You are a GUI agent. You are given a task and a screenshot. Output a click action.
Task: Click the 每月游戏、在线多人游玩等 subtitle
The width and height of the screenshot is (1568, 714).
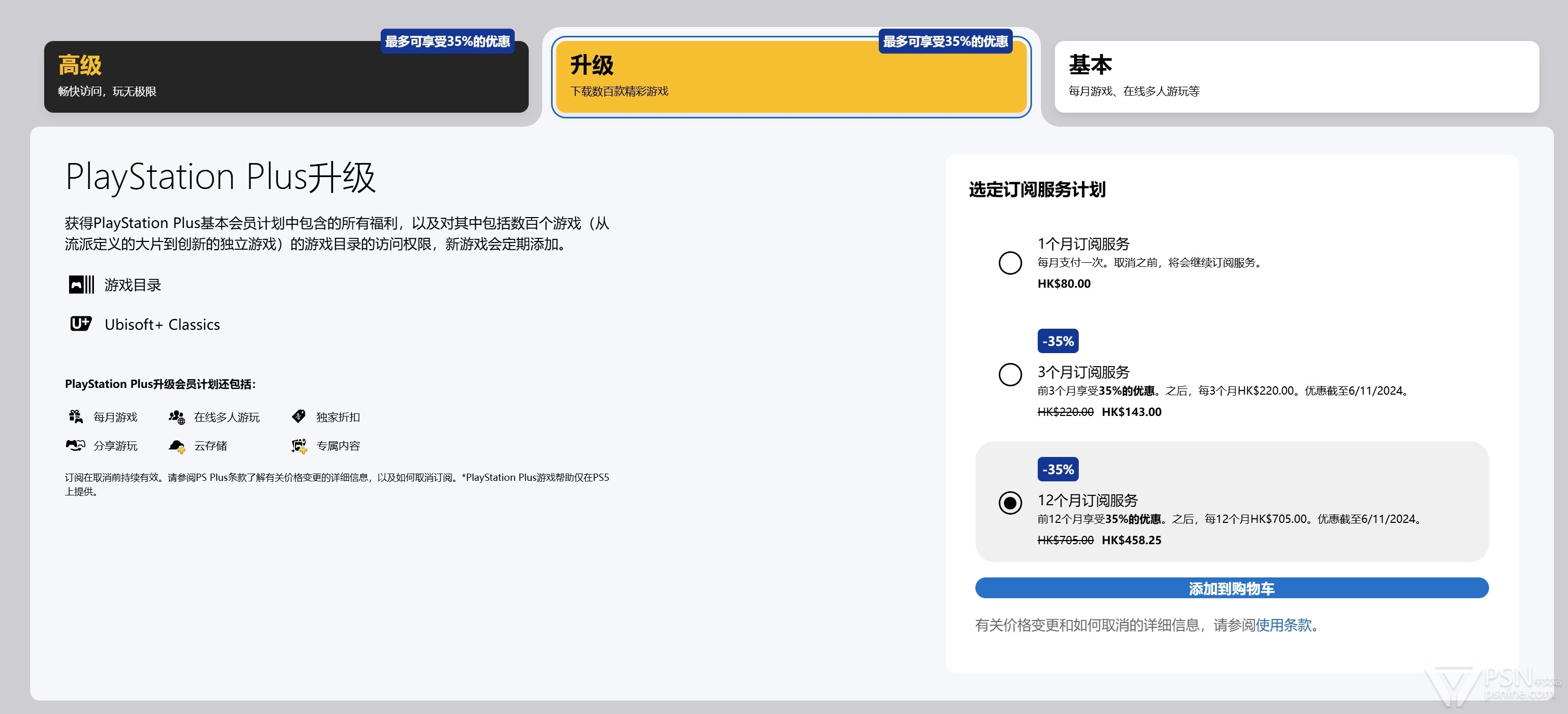click(1134, 91)
